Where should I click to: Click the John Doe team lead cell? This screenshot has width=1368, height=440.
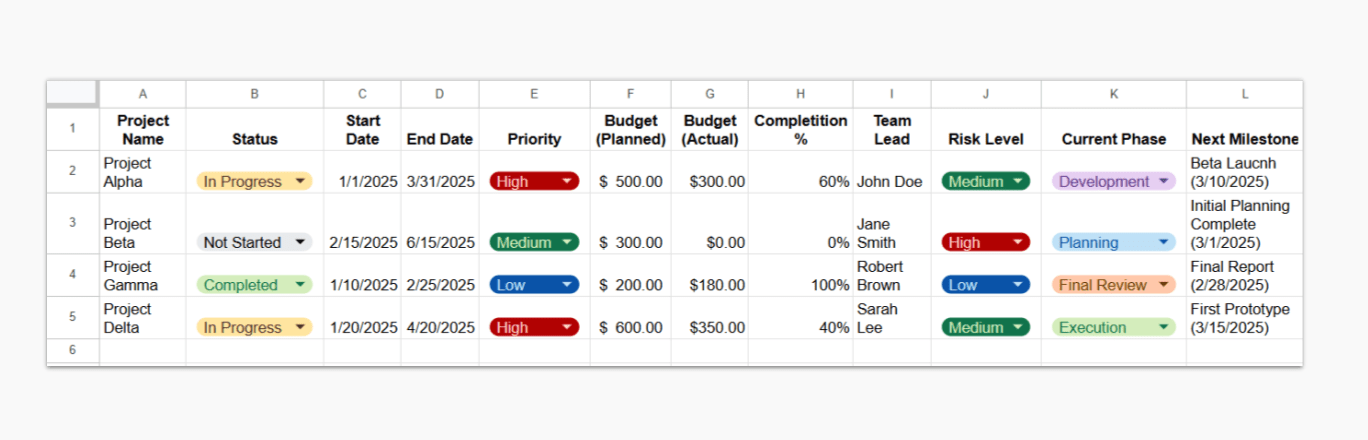(891, 182)
